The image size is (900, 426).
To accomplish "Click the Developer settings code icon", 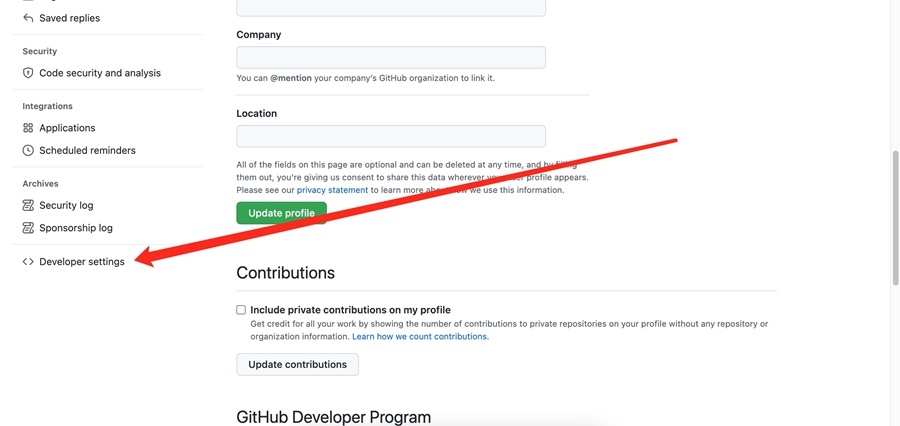I will point(28,262).
